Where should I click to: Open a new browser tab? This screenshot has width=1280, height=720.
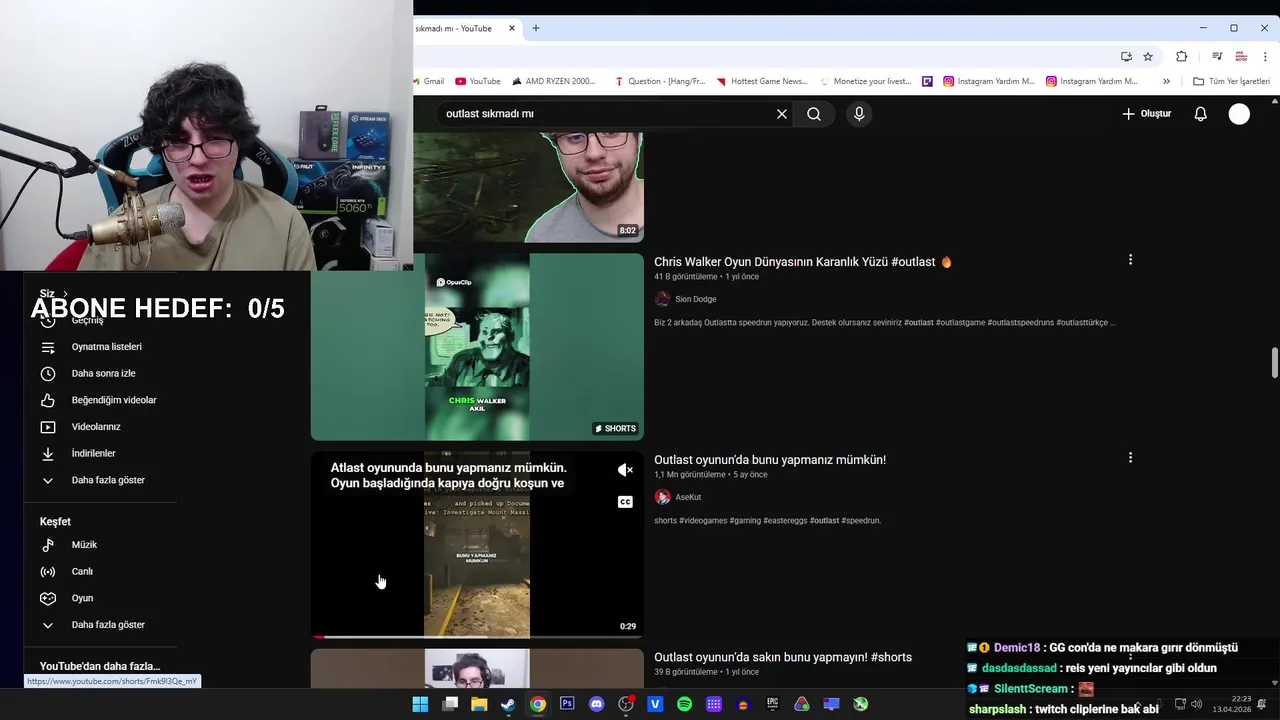pyautogui.click(x=536, y=28)
